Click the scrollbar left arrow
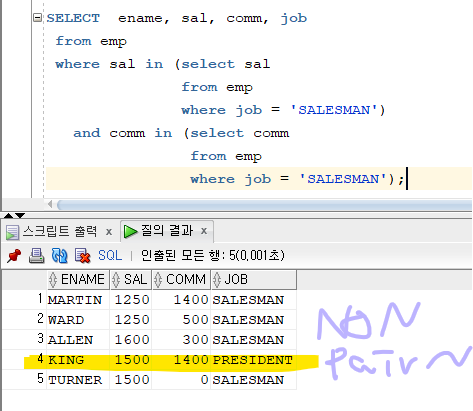Image resolution: width=473 pixels, height=411 pixels. 50,204
